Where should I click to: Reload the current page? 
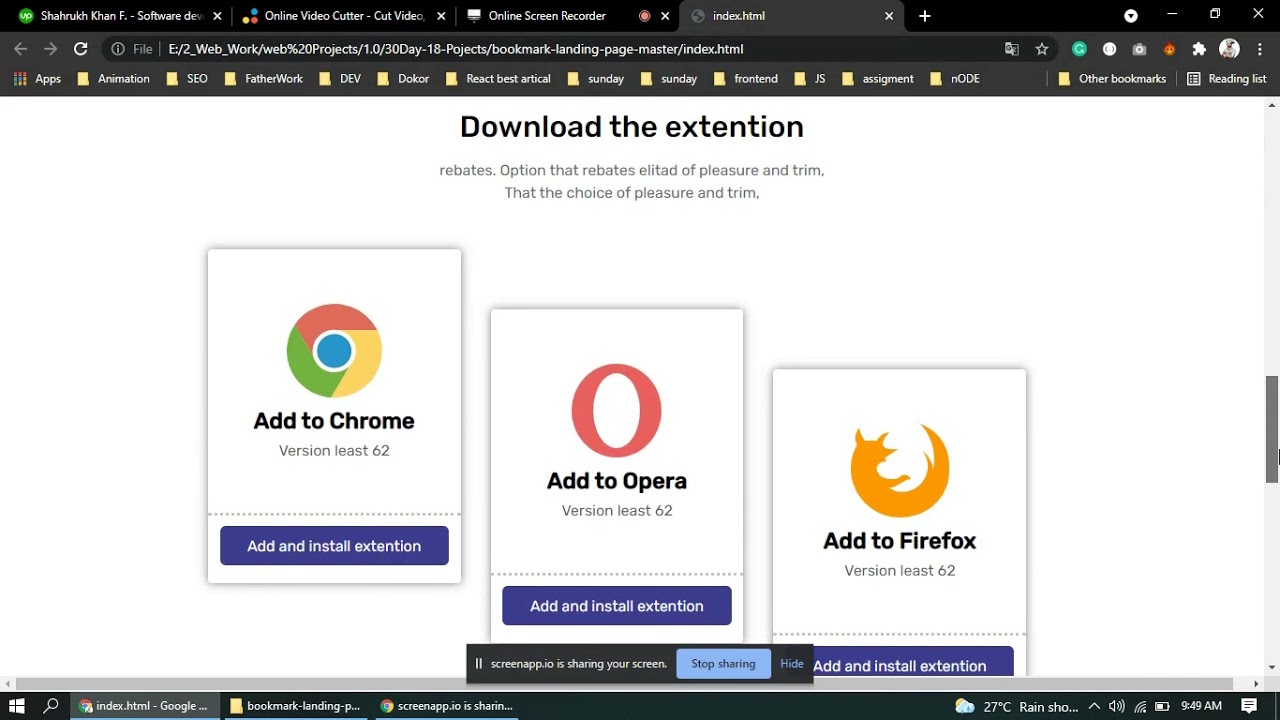tap(81, 49)
